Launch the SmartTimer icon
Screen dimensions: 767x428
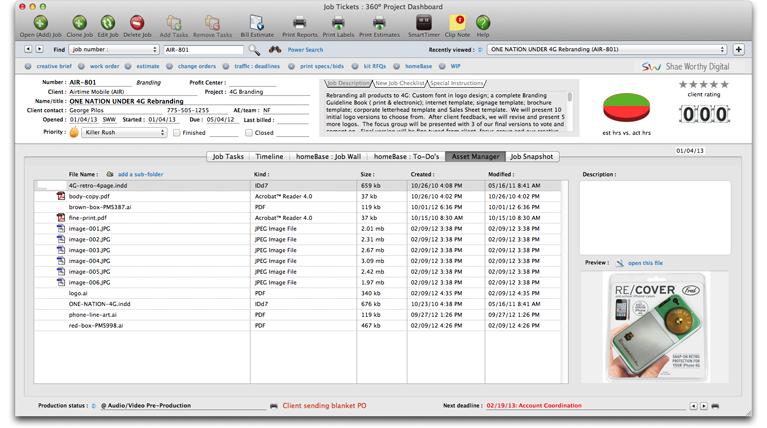[423, 22]
